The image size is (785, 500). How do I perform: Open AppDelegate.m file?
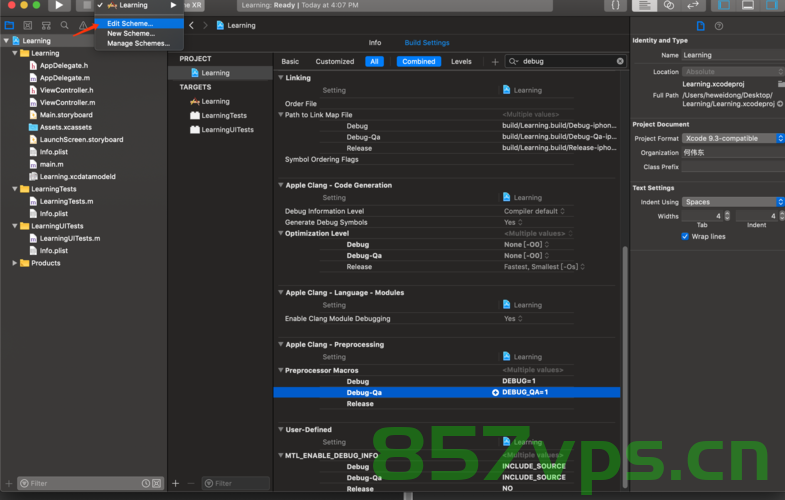(x=65, y=78)
